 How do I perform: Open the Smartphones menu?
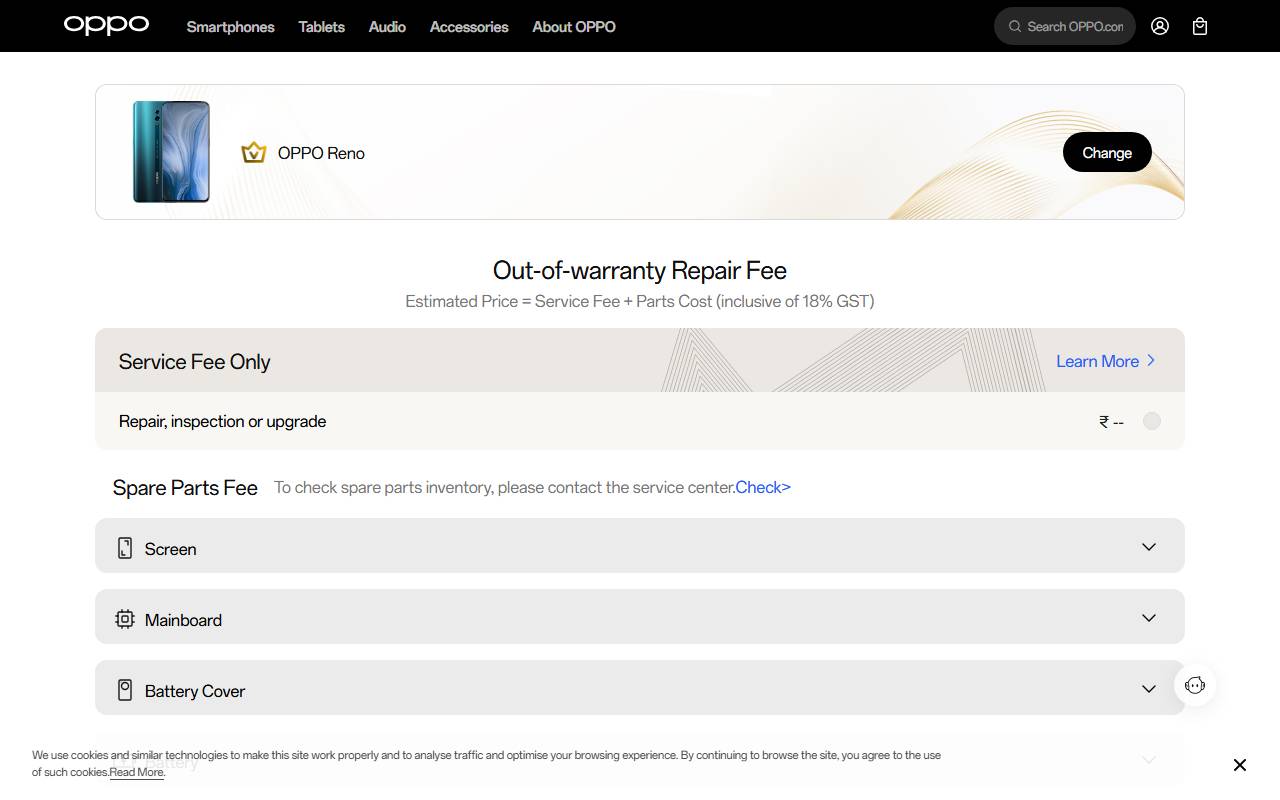[230, 27]
